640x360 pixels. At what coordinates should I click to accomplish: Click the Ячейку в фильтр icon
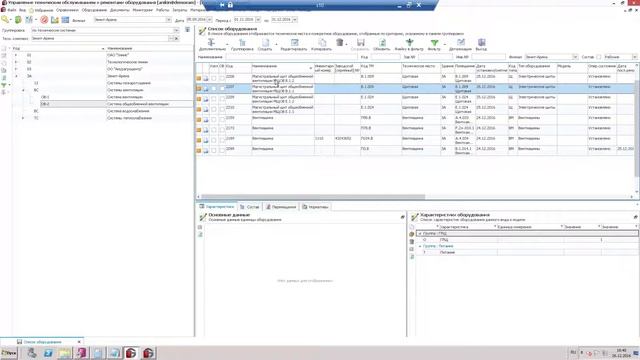click(x=409, y=42)
